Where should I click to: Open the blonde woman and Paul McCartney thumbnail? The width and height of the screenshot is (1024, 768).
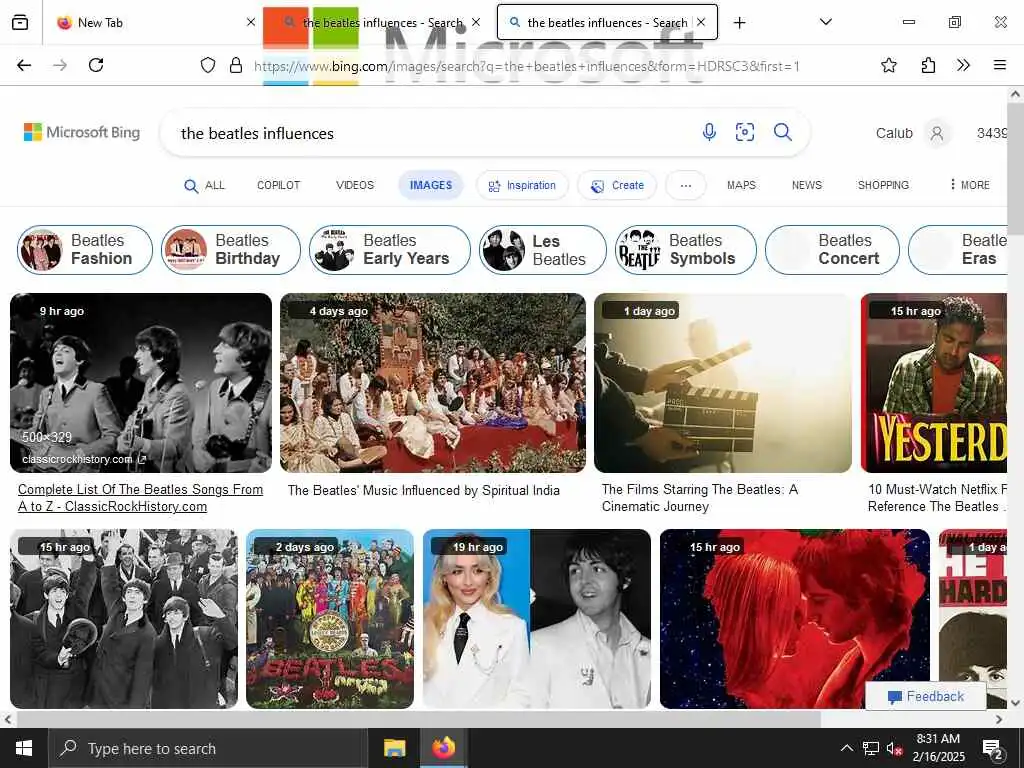pos(537,618)
